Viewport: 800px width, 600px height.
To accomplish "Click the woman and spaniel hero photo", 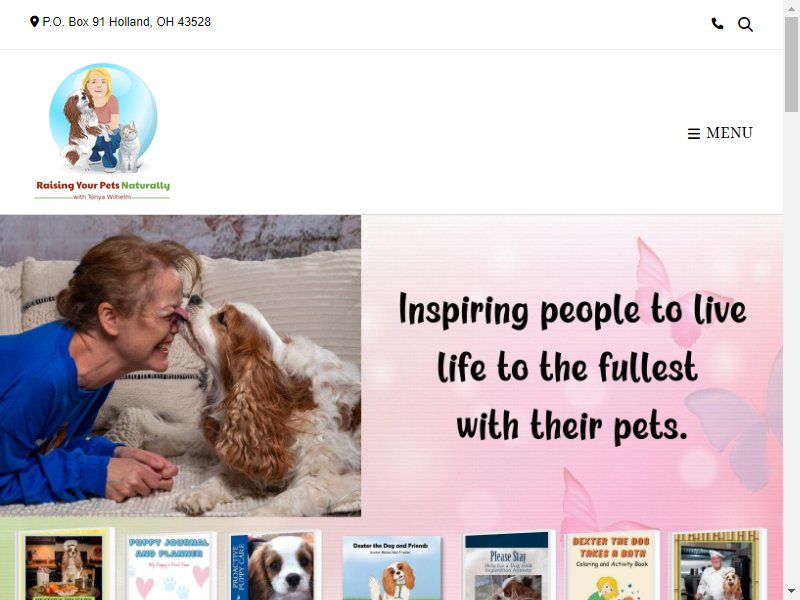I will [180, 366].
